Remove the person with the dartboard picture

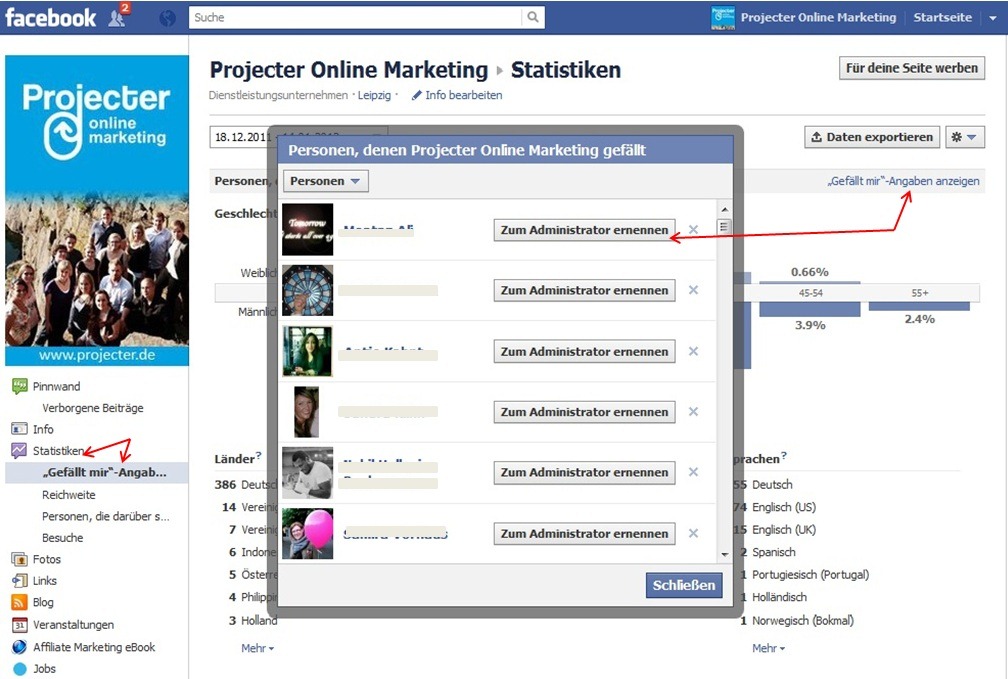[x=693, y=290]
